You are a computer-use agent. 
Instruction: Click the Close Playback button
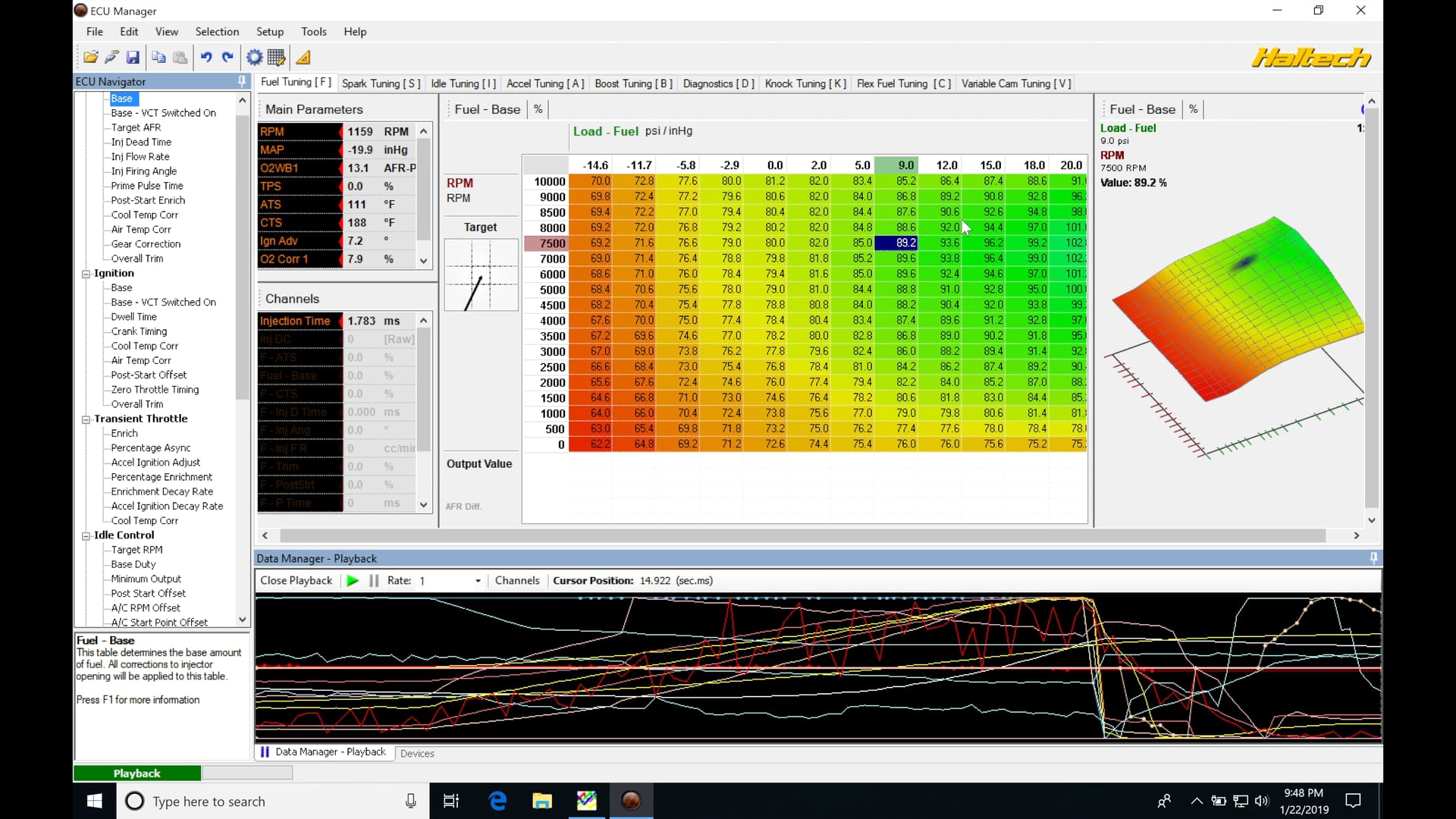coord(296,580)
